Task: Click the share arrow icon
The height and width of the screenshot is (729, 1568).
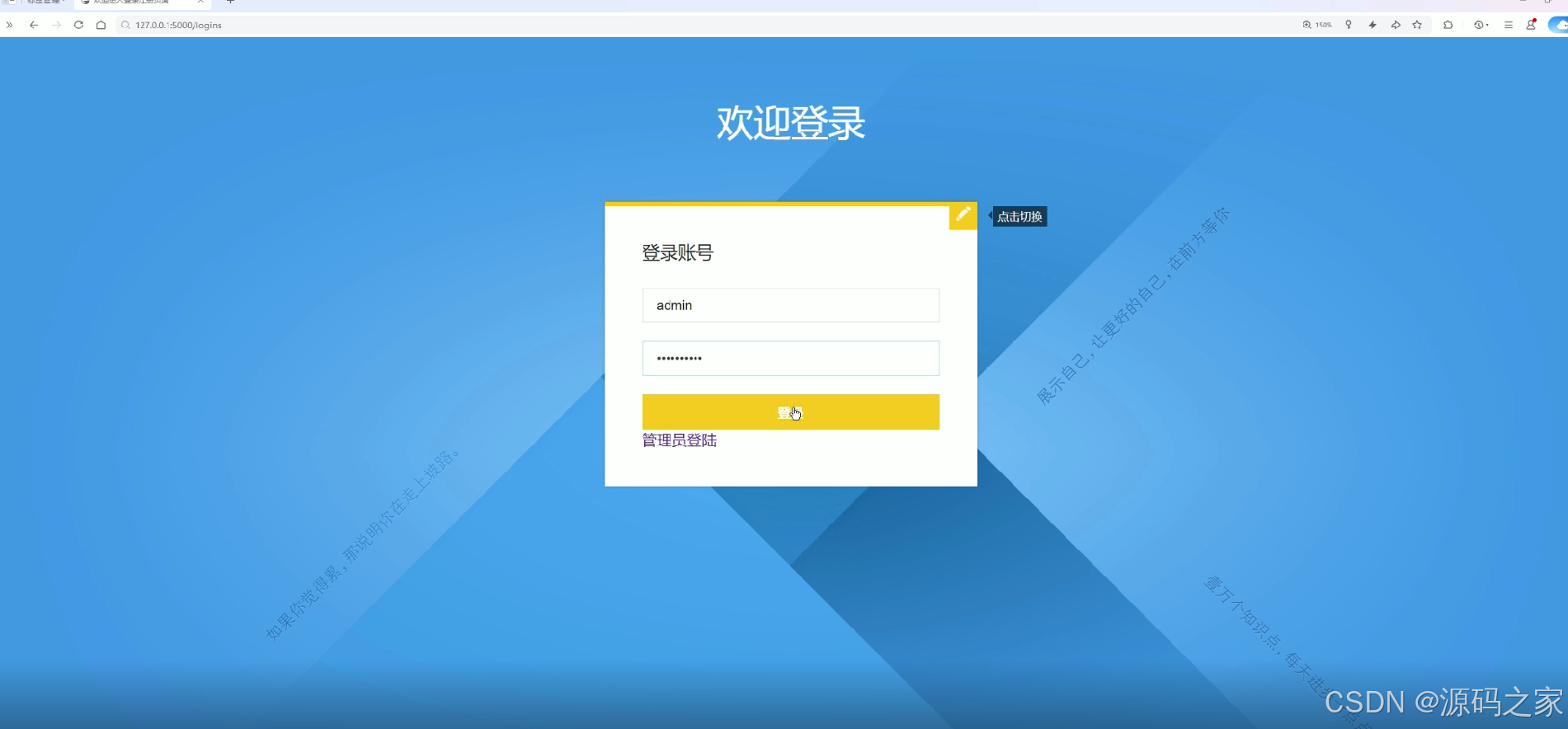Action: [x=1396, y=25]
